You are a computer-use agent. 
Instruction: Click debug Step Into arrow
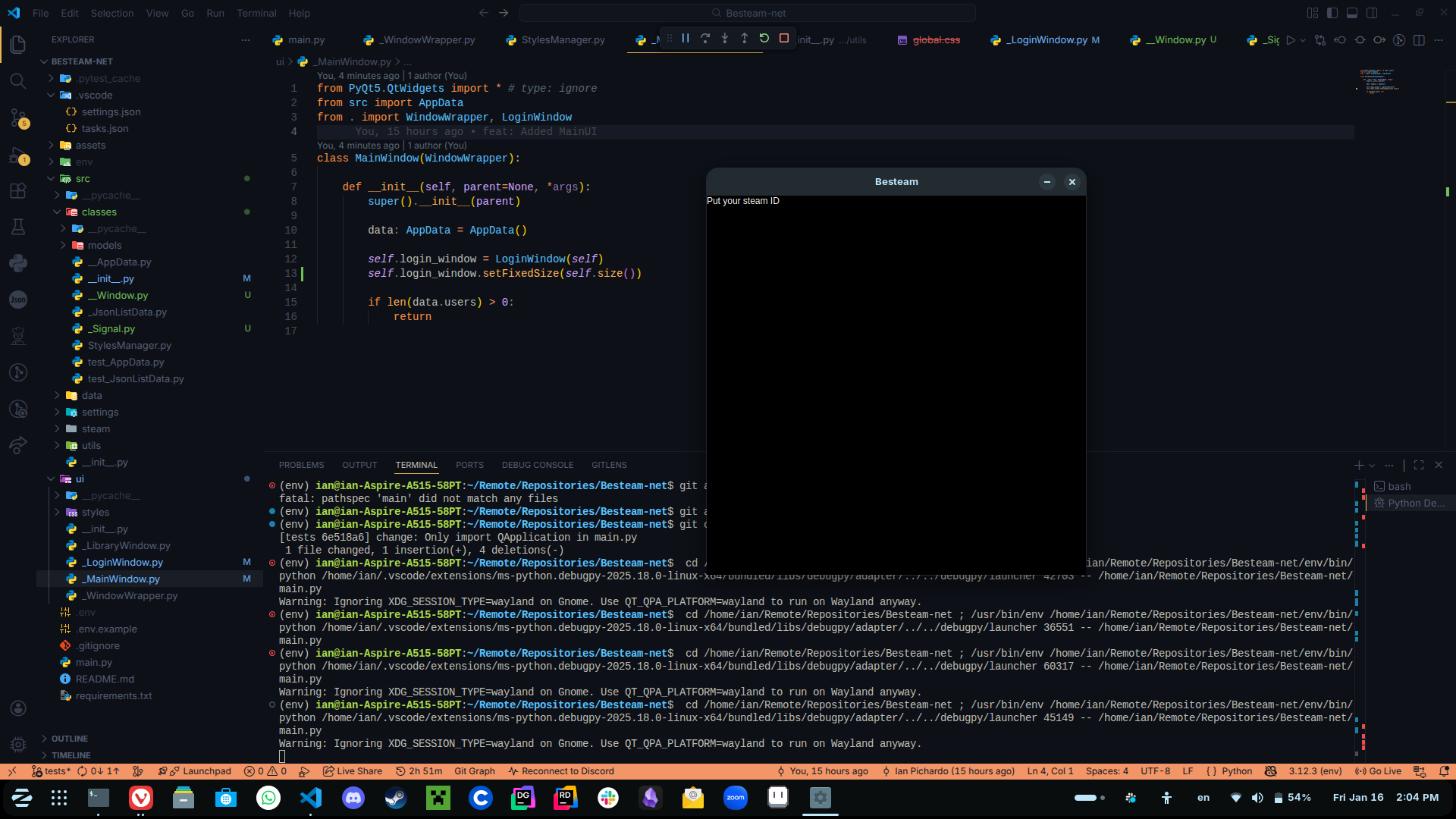tap(725, 38)
